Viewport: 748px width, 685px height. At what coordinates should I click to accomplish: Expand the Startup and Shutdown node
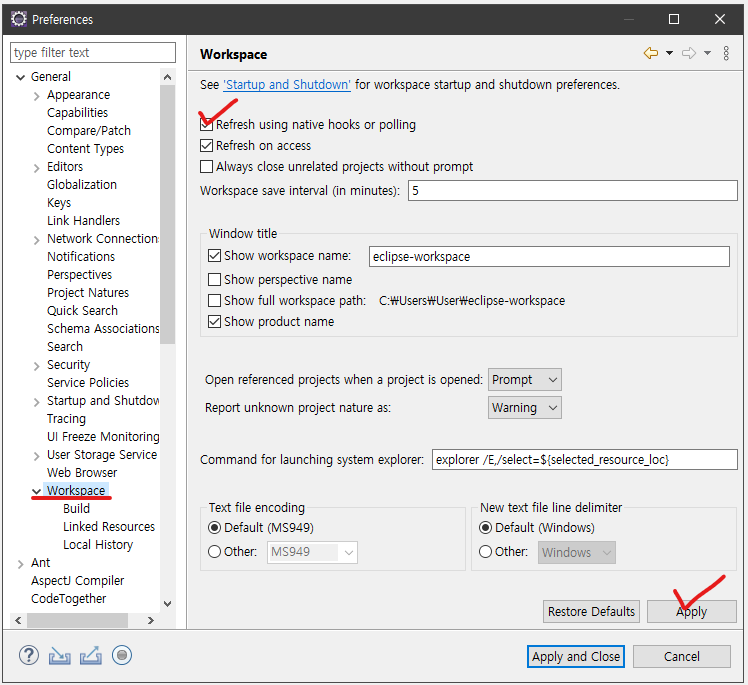(37, 402)
